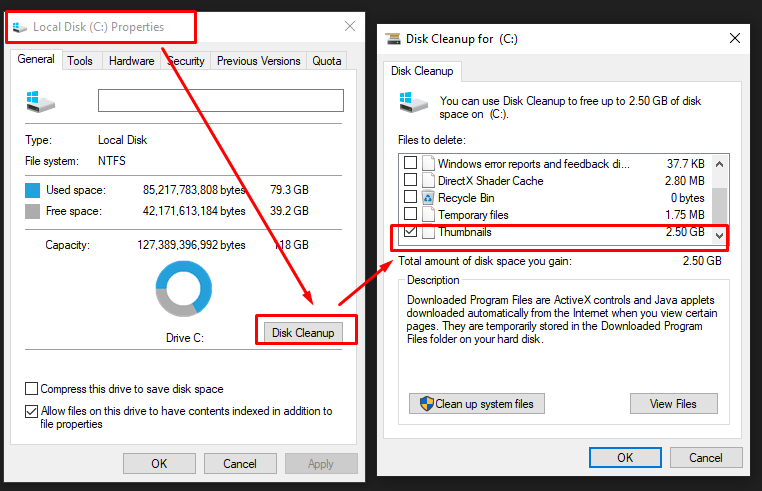Click the Windows drive icon beside the volume name field

tap(40, 102)
